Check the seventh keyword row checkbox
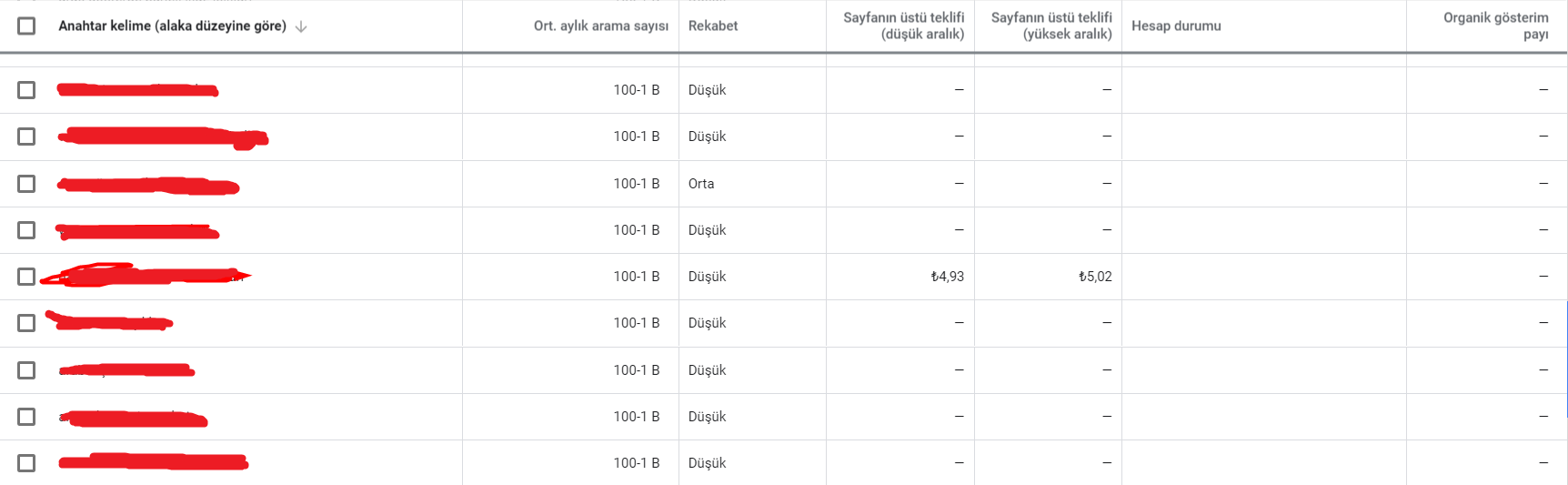Screen dimensions: 1568x485 (26, 370)
